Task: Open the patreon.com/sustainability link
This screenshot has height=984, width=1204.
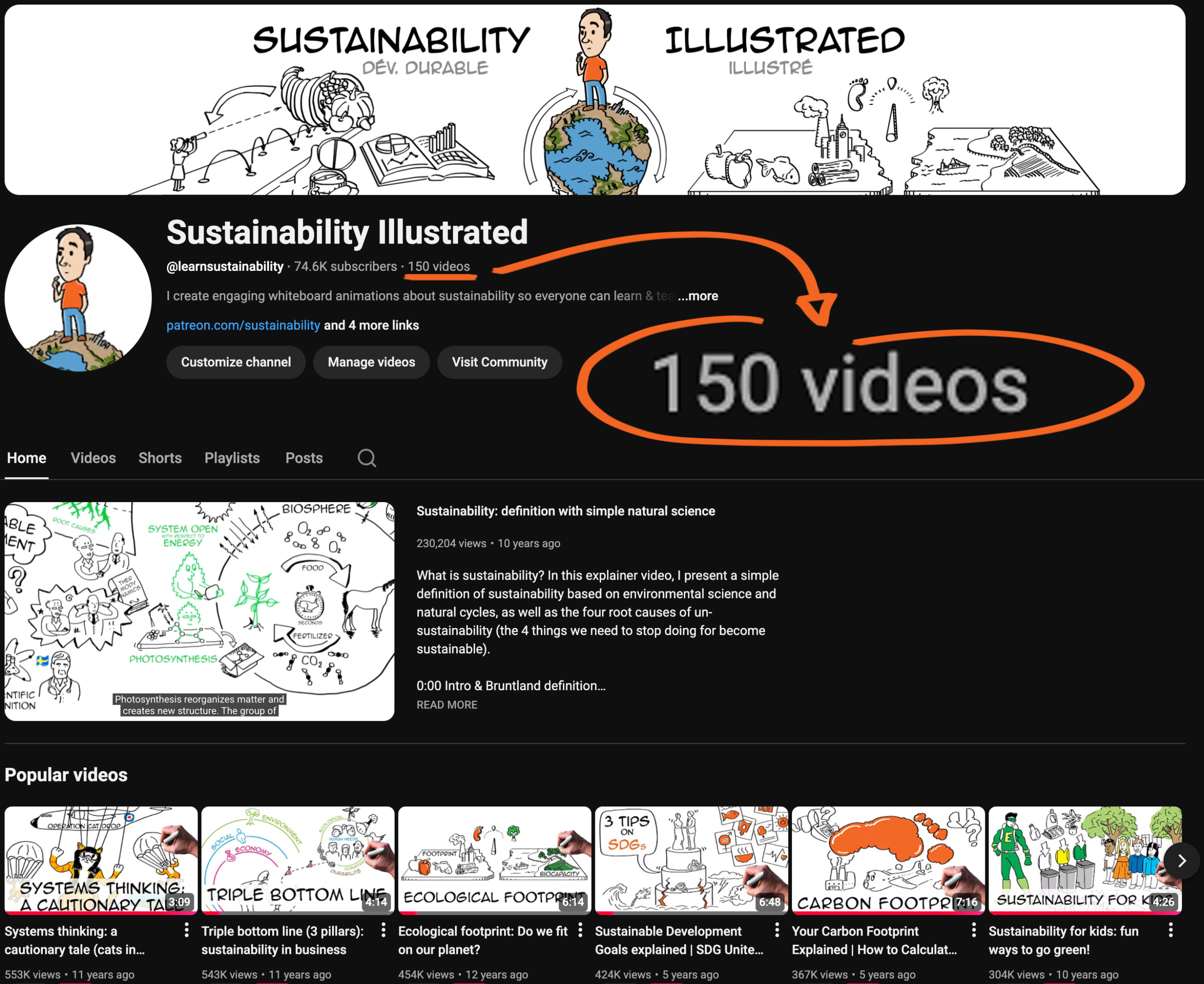Action: 243,325
